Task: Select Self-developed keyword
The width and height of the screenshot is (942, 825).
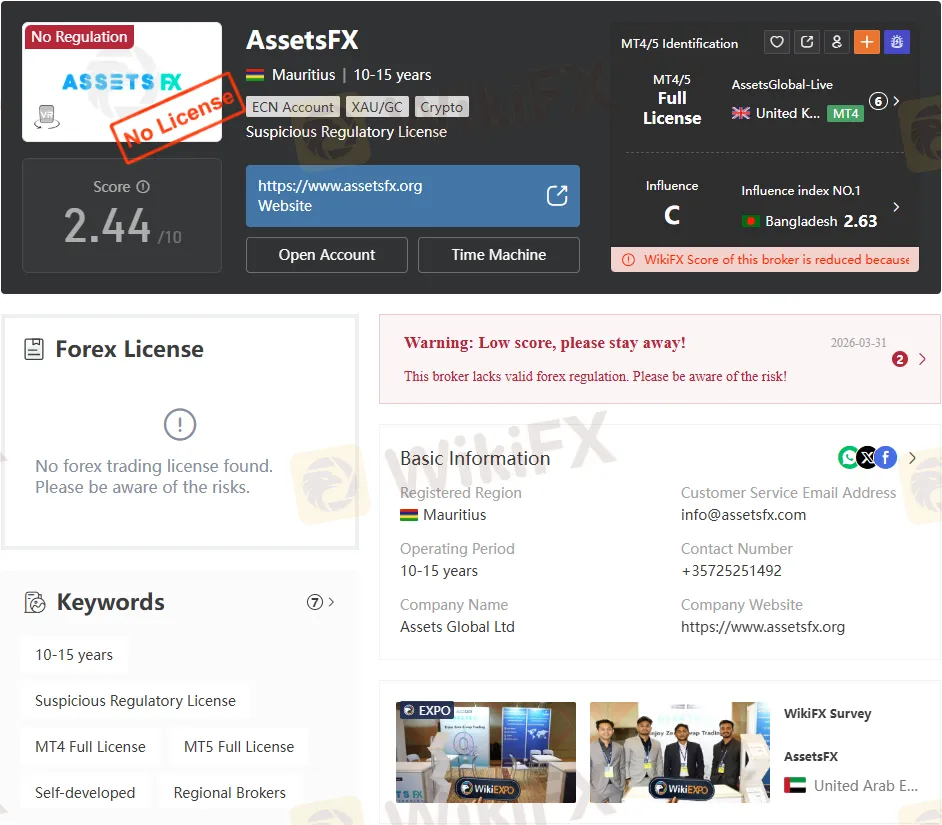Action: point(85,793)
